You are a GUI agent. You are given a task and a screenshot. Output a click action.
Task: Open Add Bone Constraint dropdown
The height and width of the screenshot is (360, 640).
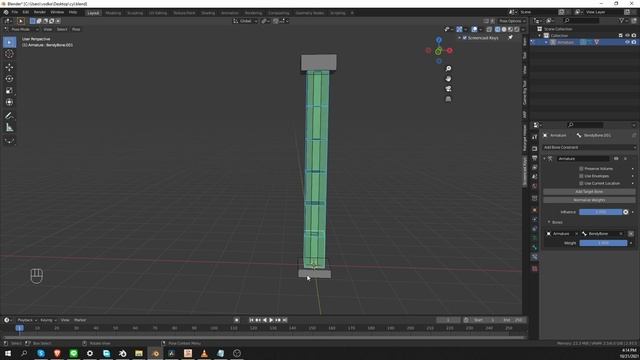click(589, 147)
